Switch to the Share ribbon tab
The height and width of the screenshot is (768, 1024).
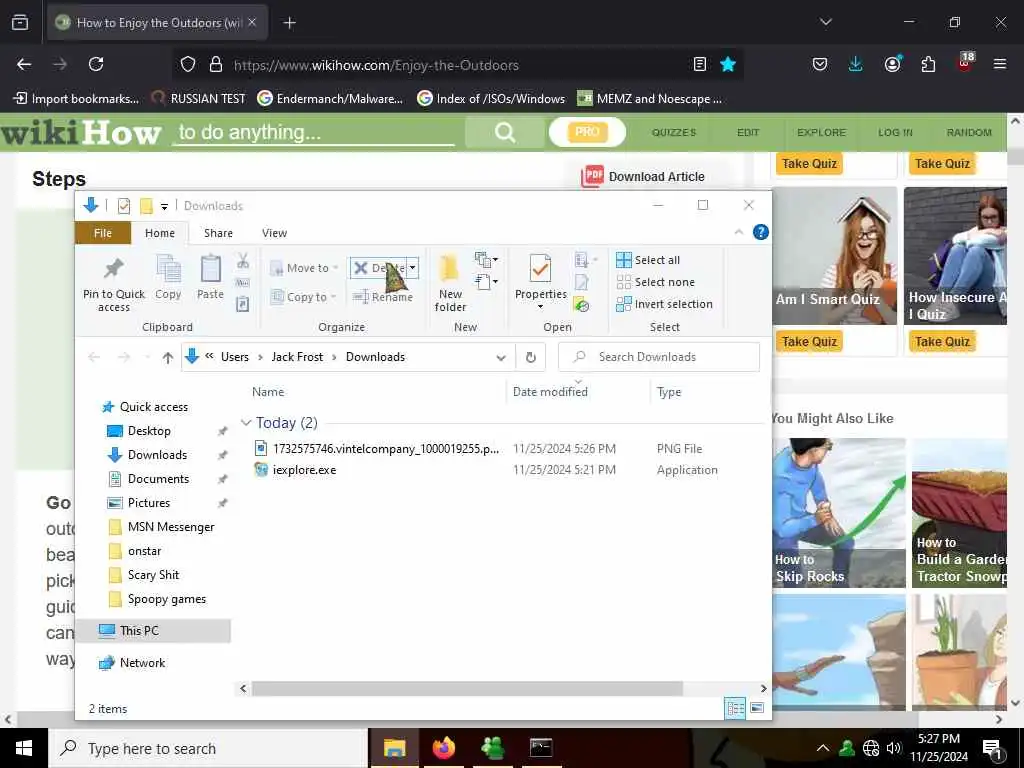pos(218,233)
